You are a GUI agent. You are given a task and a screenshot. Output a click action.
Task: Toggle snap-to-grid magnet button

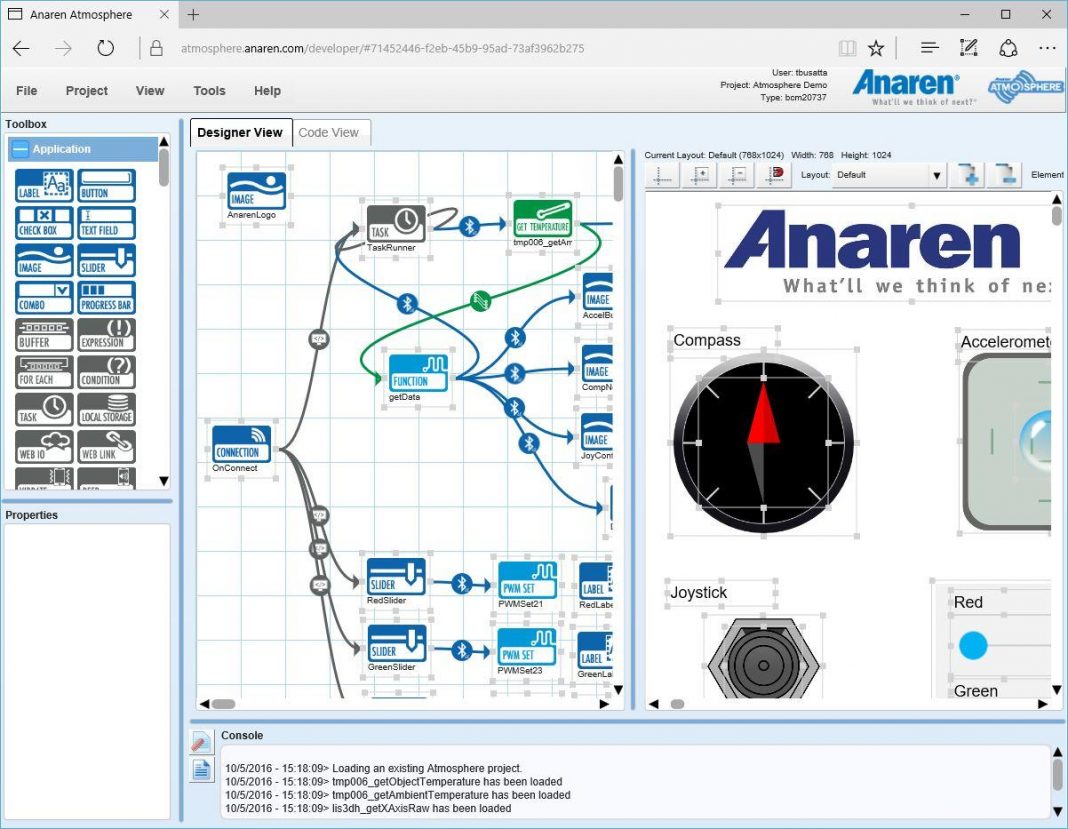(776, 175)
